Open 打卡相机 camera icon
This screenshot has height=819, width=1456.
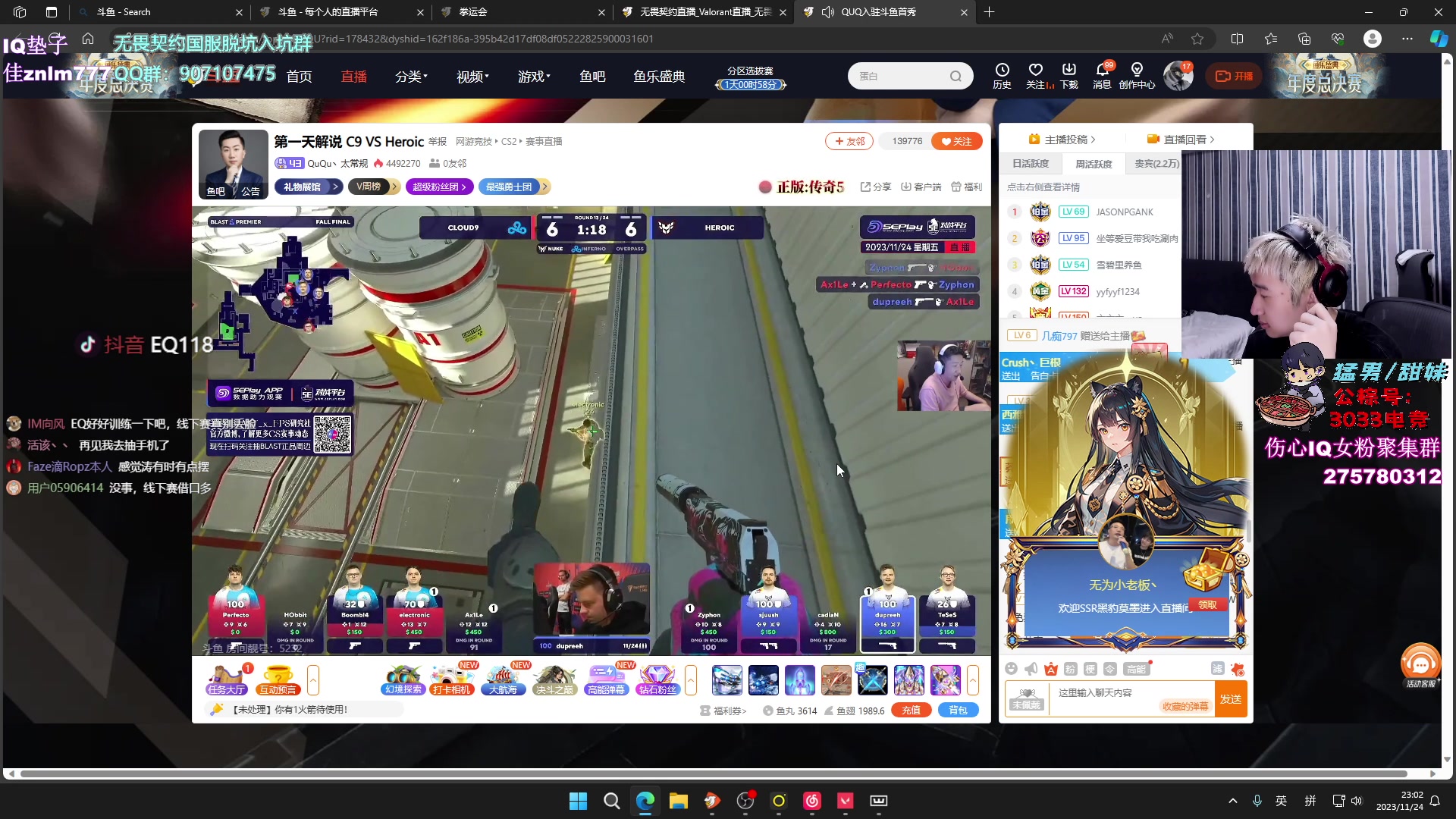point(452,679)
